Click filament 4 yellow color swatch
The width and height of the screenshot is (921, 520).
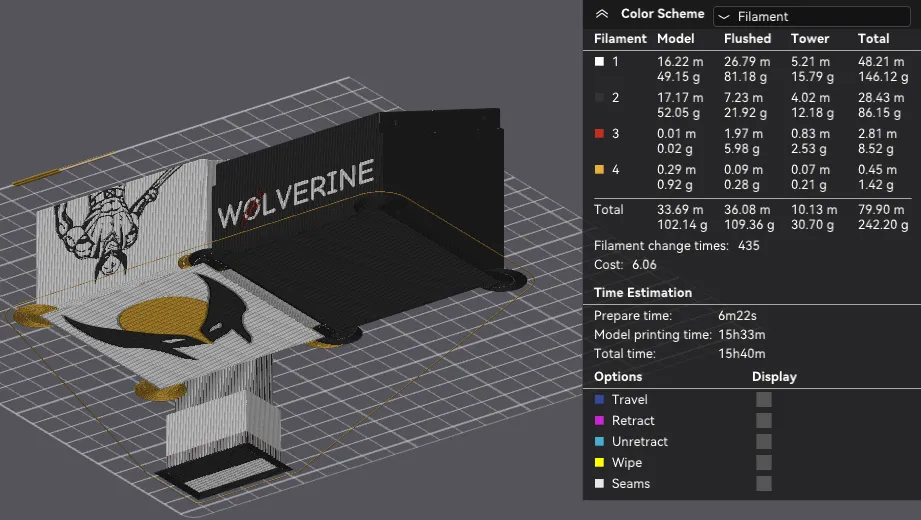point(599,169)
